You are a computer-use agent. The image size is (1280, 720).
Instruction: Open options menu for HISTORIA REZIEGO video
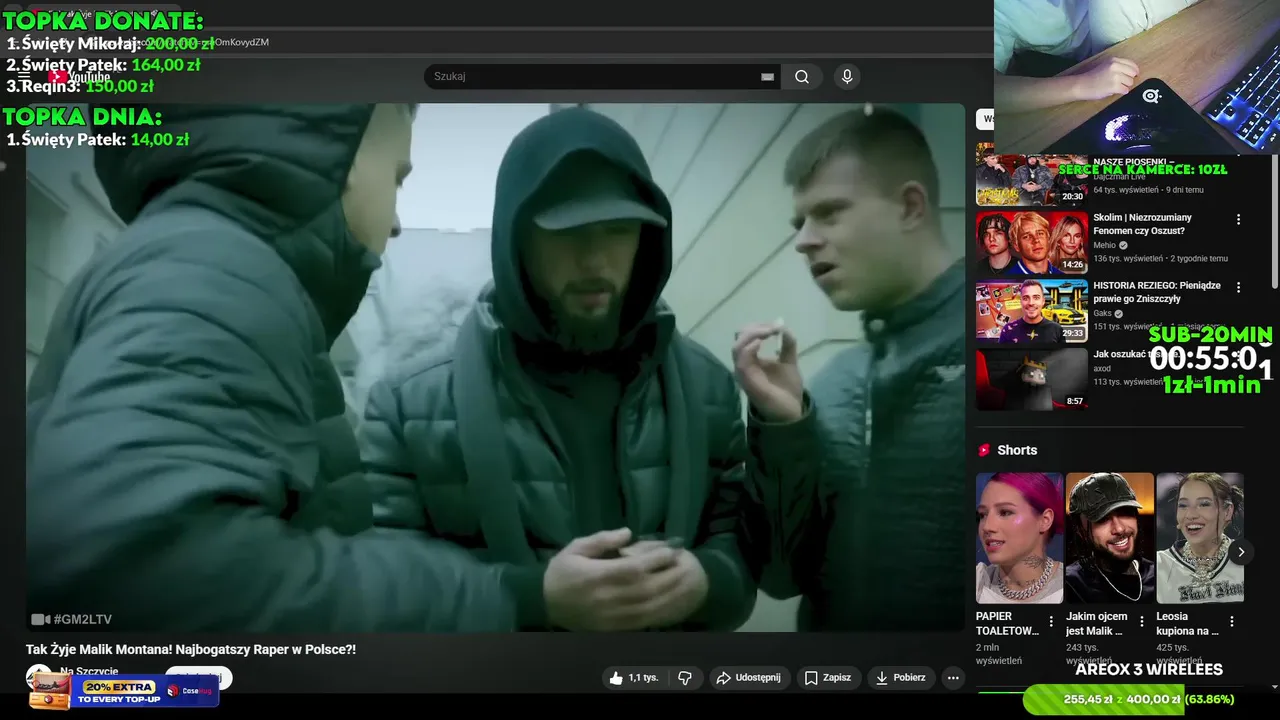(1238, 287)
